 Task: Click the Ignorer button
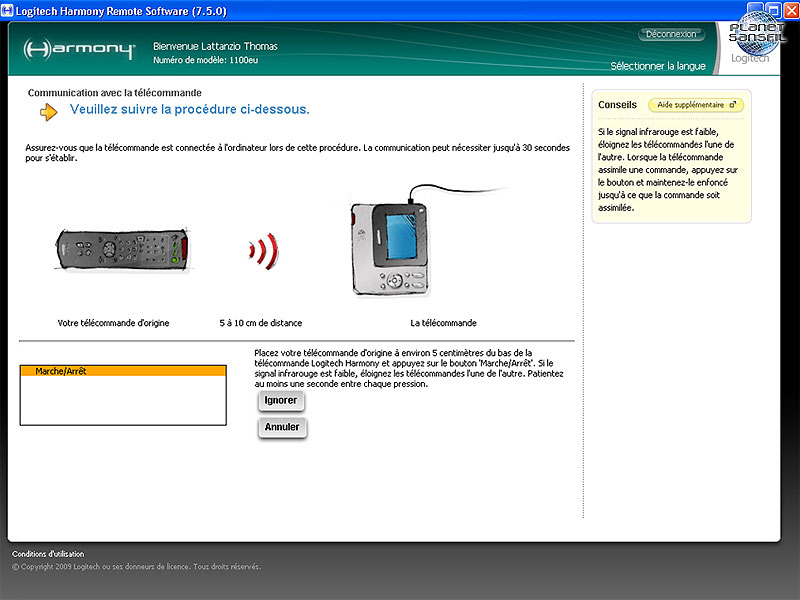pyautogui.click(x=281, y=401)
